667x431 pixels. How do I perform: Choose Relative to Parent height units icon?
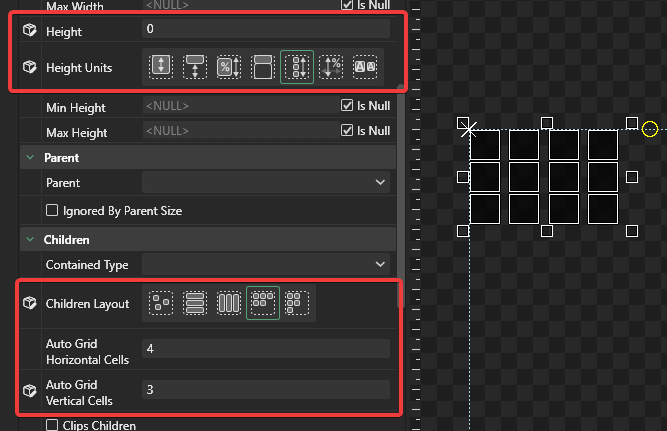click(x=195, y=67)
